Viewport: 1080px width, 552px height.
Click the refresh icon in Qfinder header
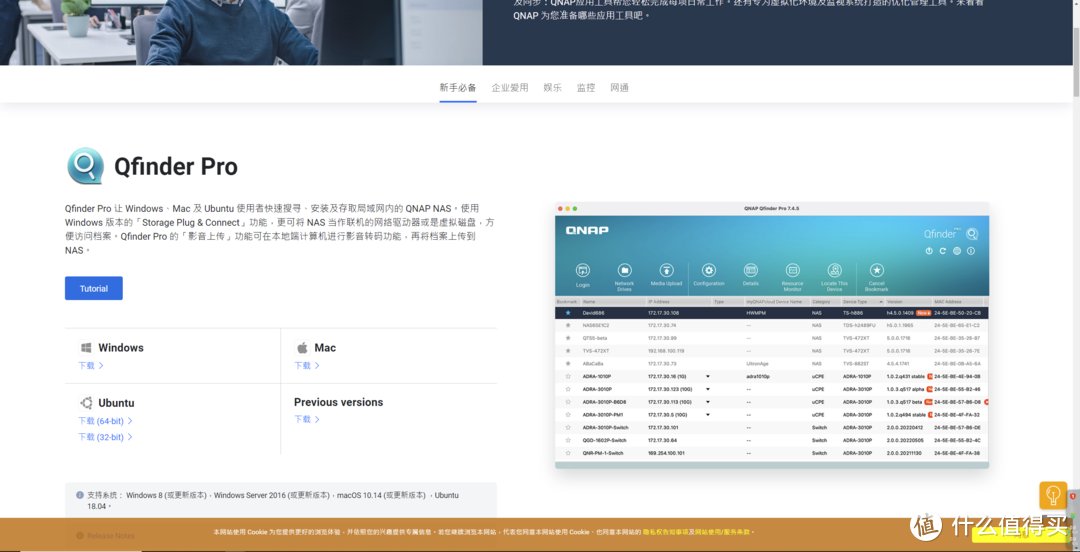[943, 251]
